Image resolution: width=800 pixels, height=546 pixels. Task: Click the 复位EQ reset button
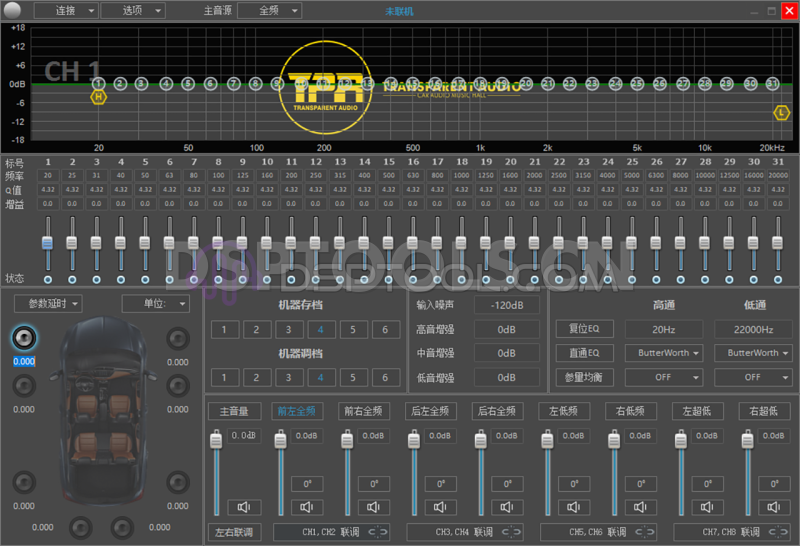[585, 328]
